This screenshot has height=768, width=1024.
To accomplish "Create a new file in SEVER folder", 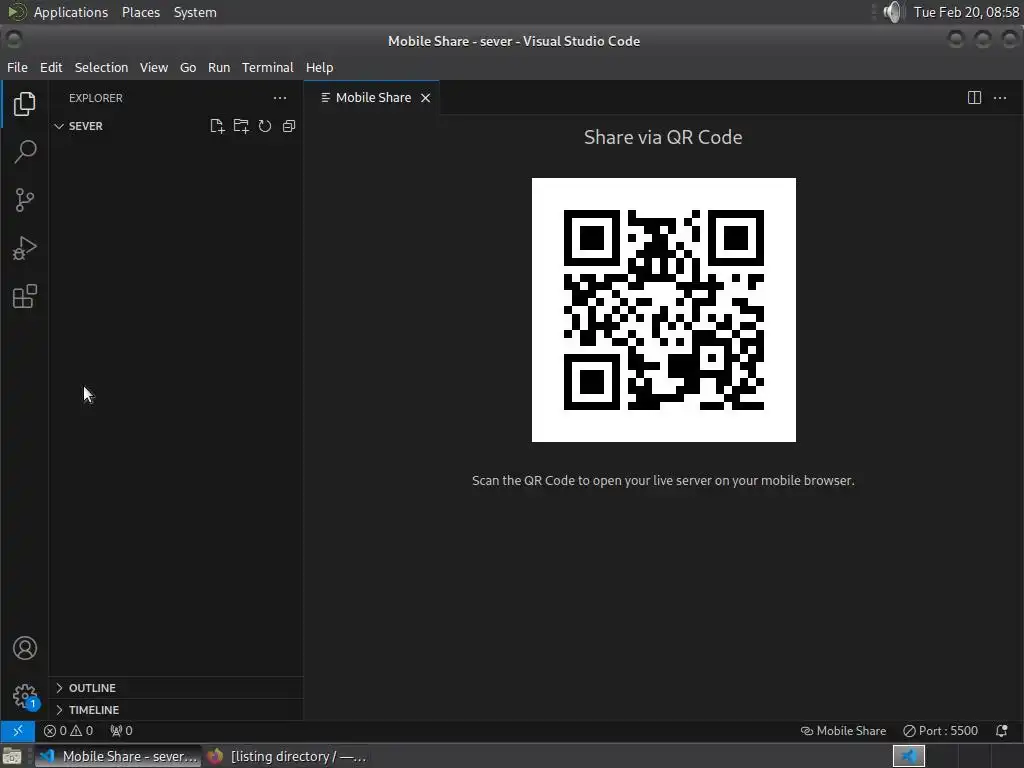I will 217,126.
